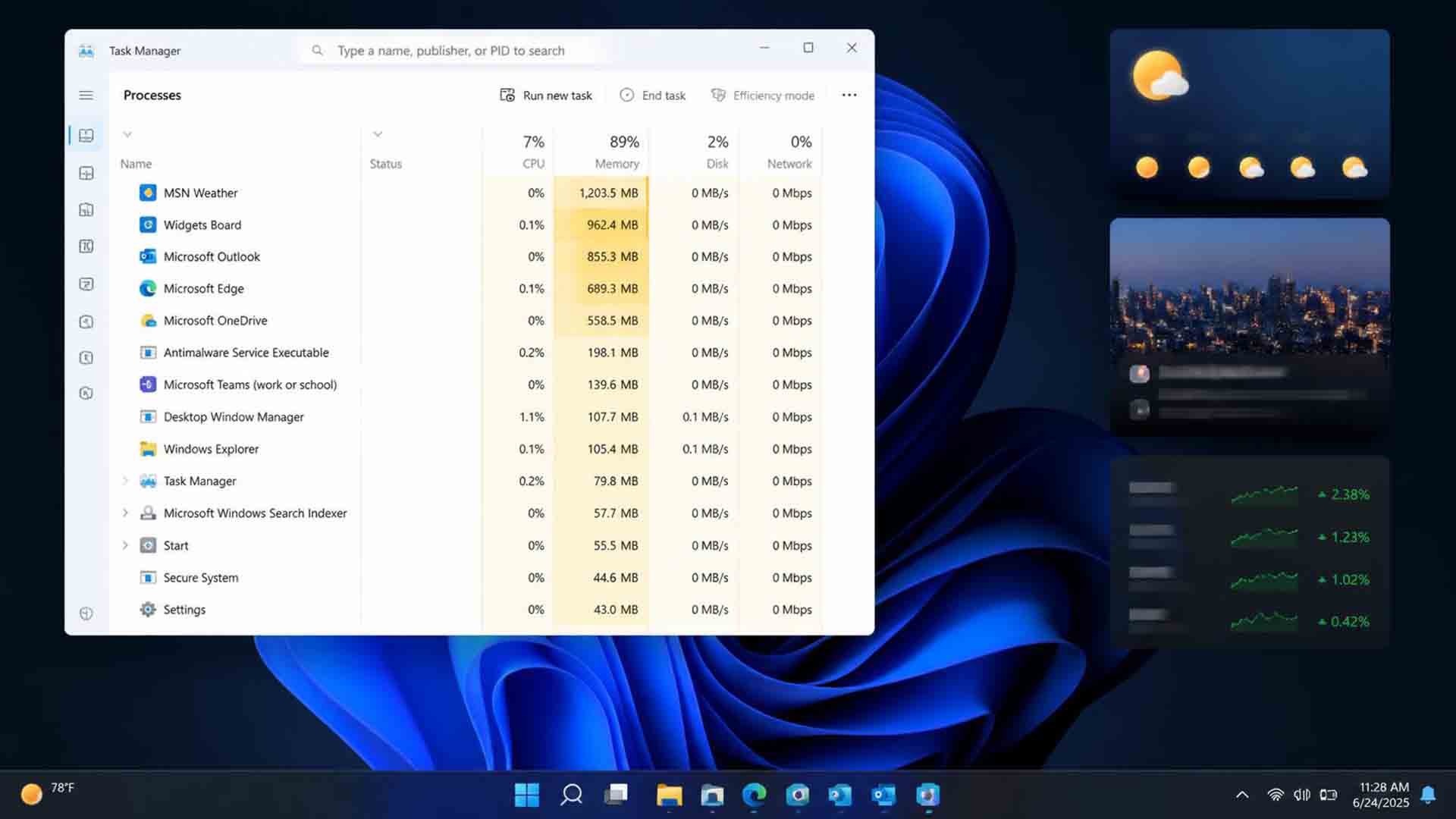1456x819 pixels.
Task: Click the 0.42% stock entry in widget
Action: [x=1250, y=621]
